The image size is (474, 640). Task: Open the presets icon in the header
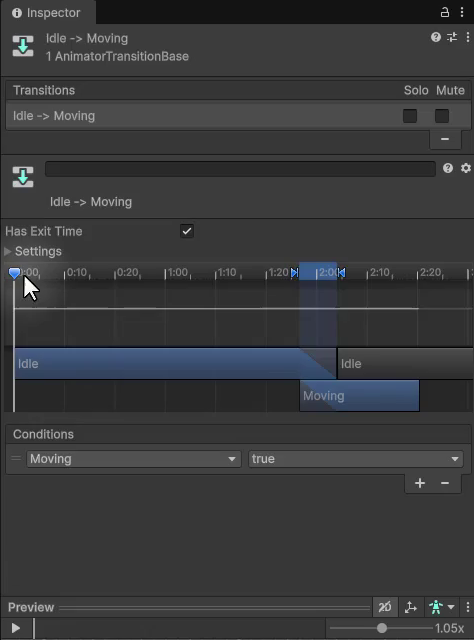click(452, 37)
